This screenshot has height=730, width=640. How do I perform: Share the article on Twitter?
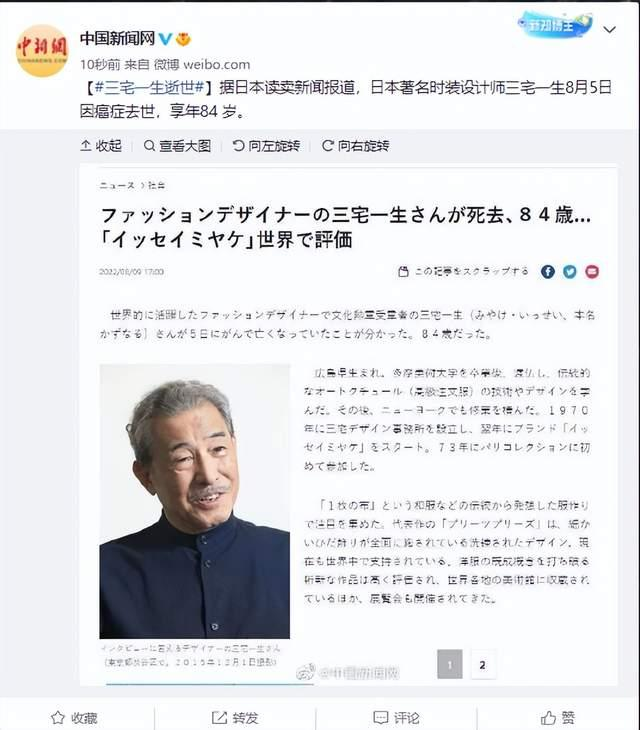pyautogui.click(x=570, y=271)
